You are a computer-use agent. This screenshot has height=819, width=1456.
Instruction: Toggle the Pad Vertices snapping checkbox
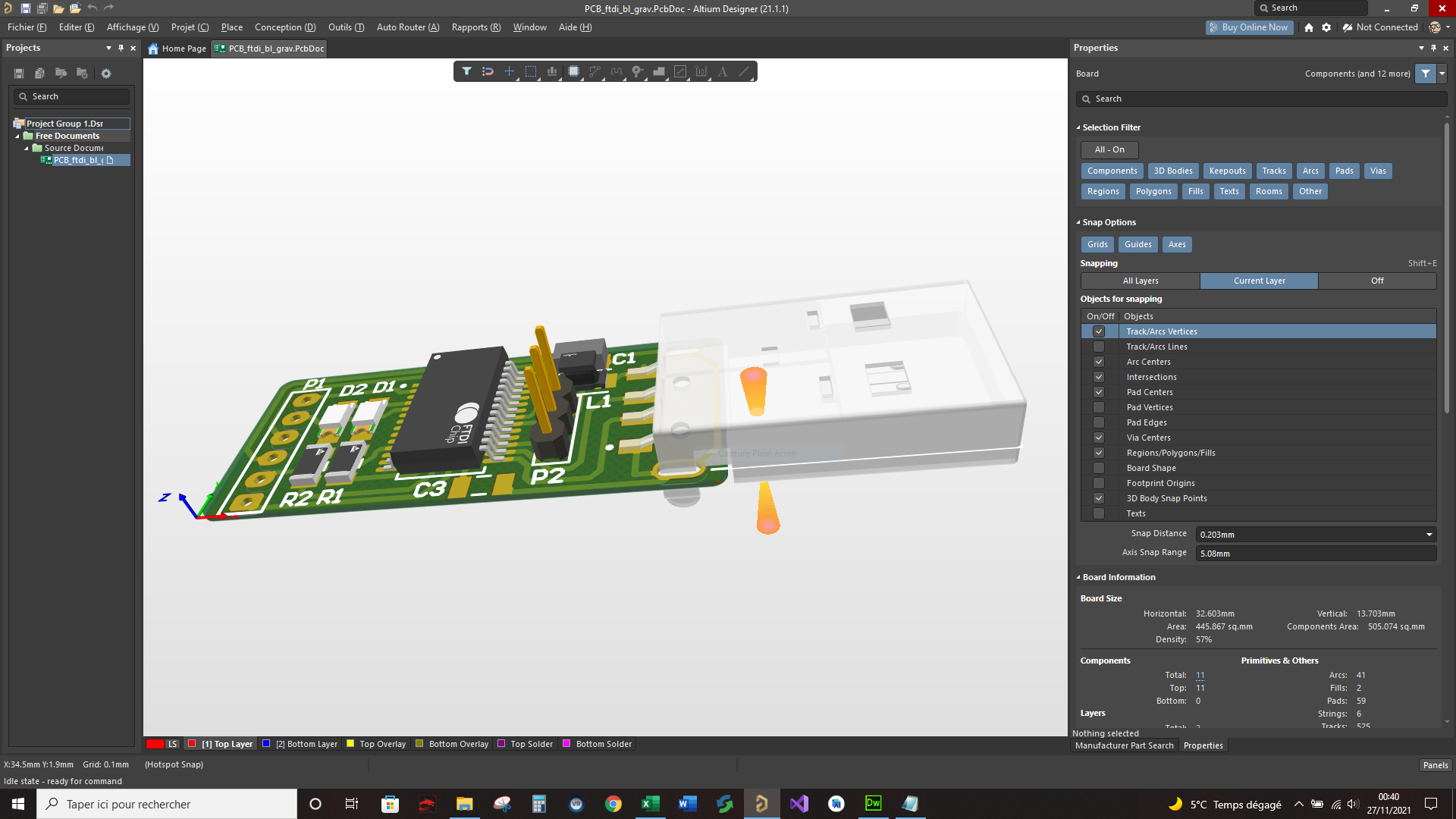(1098, 407)
